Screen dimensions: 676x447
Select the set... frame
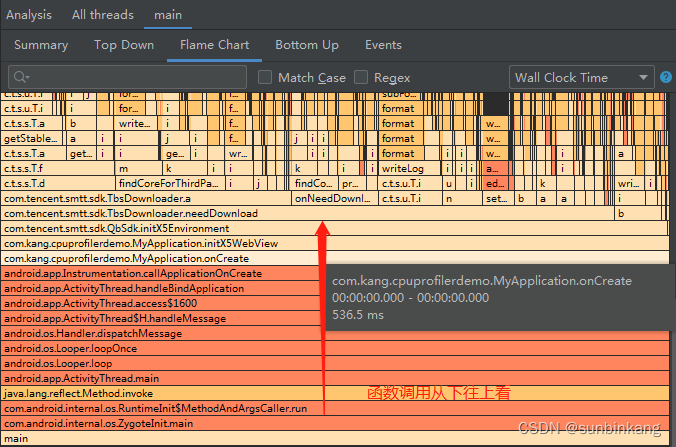tap(498, 198)
